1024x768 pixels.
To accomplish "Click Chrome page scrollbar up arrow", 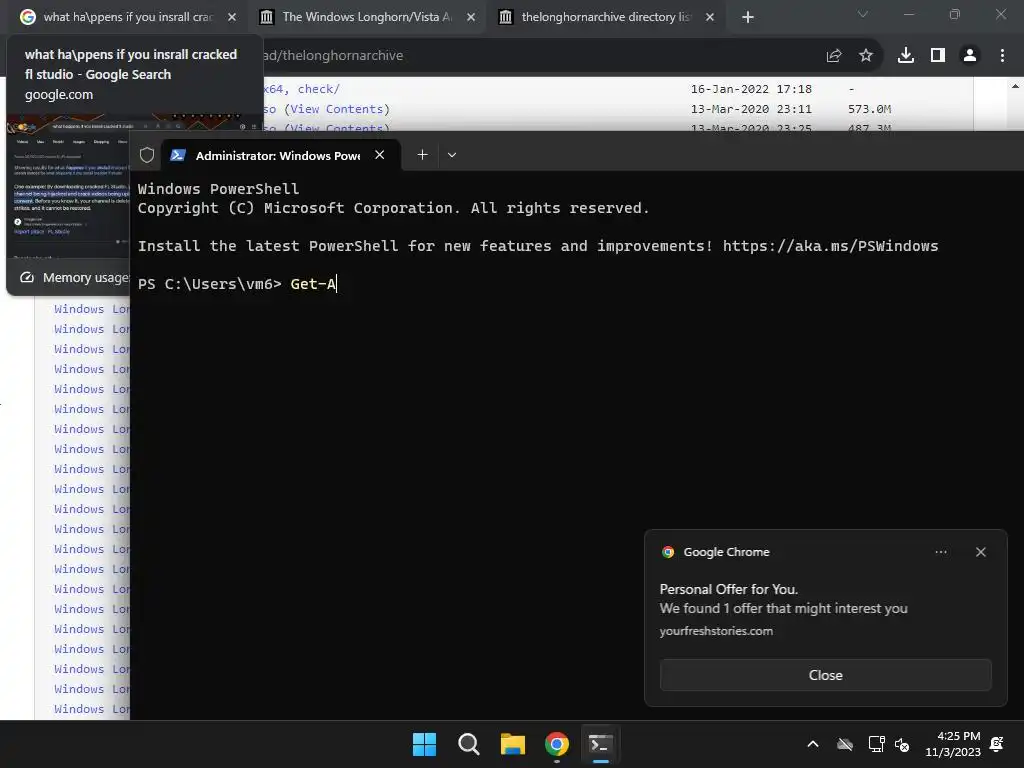I will point(1016,86).
